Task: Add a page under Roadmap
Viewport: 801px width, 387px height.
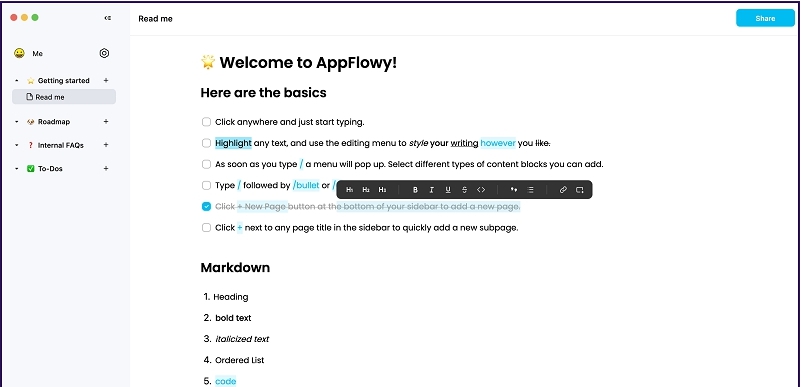Action: tap(106, 122)
